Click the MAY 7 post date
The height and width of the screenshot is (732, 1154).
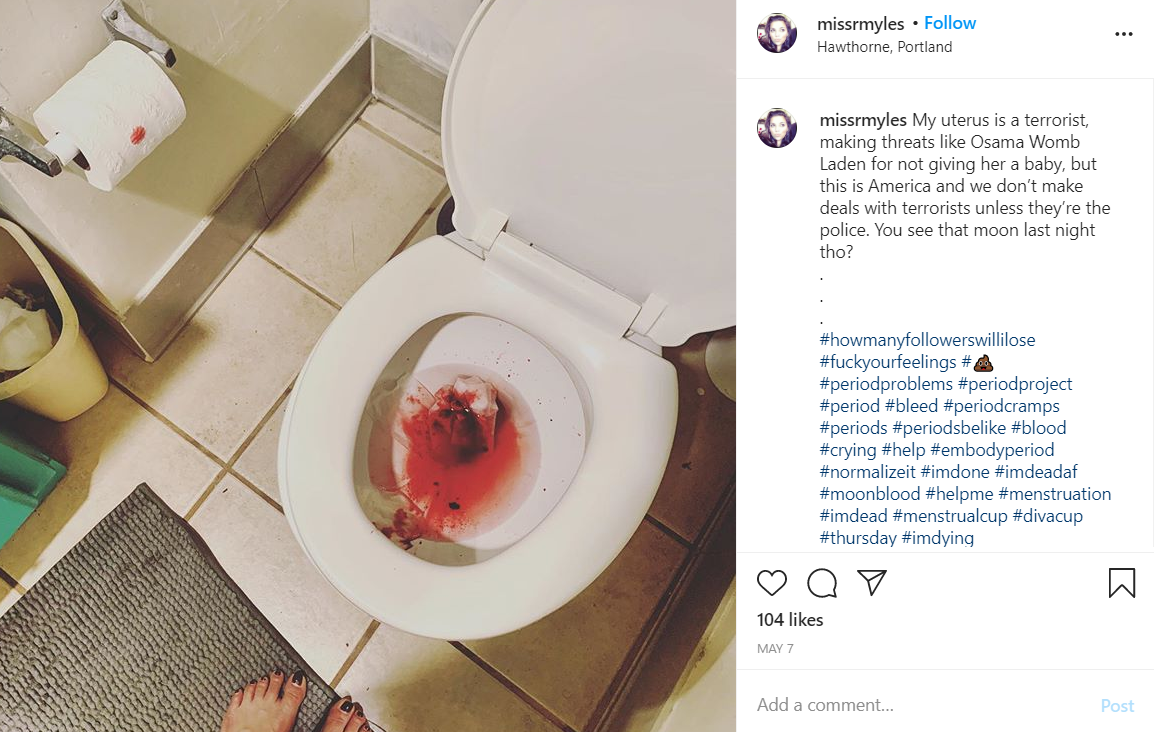pos(775,648)
